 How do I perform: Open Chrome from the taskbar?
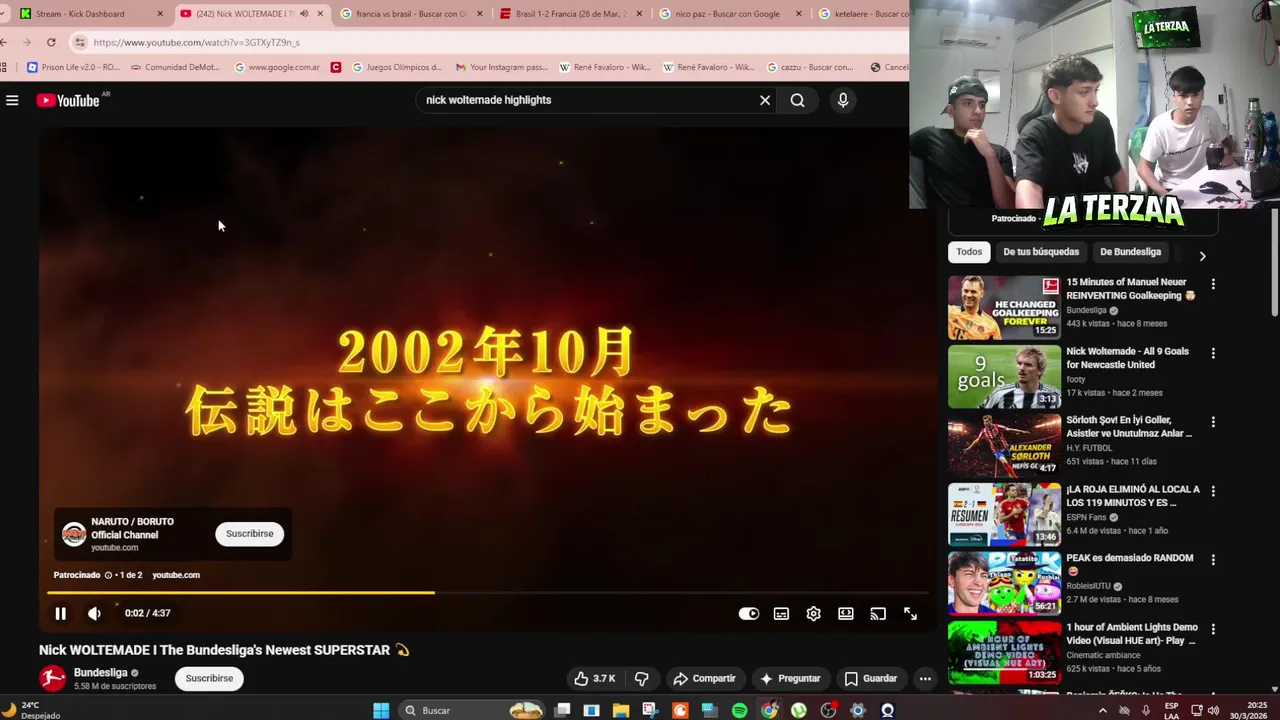pos(769,710)
